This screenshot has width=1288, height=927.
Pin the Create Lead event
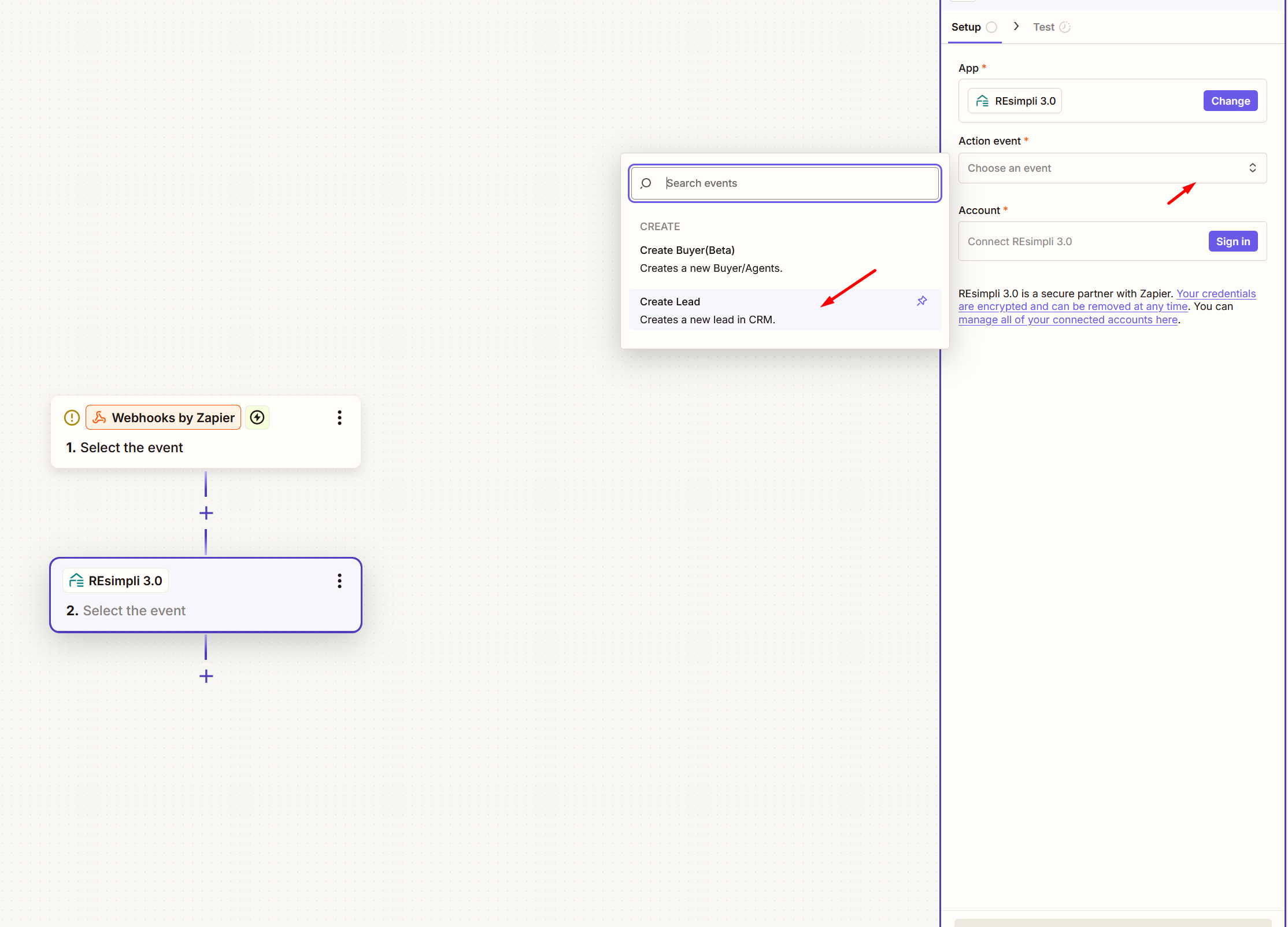point(922,301)
